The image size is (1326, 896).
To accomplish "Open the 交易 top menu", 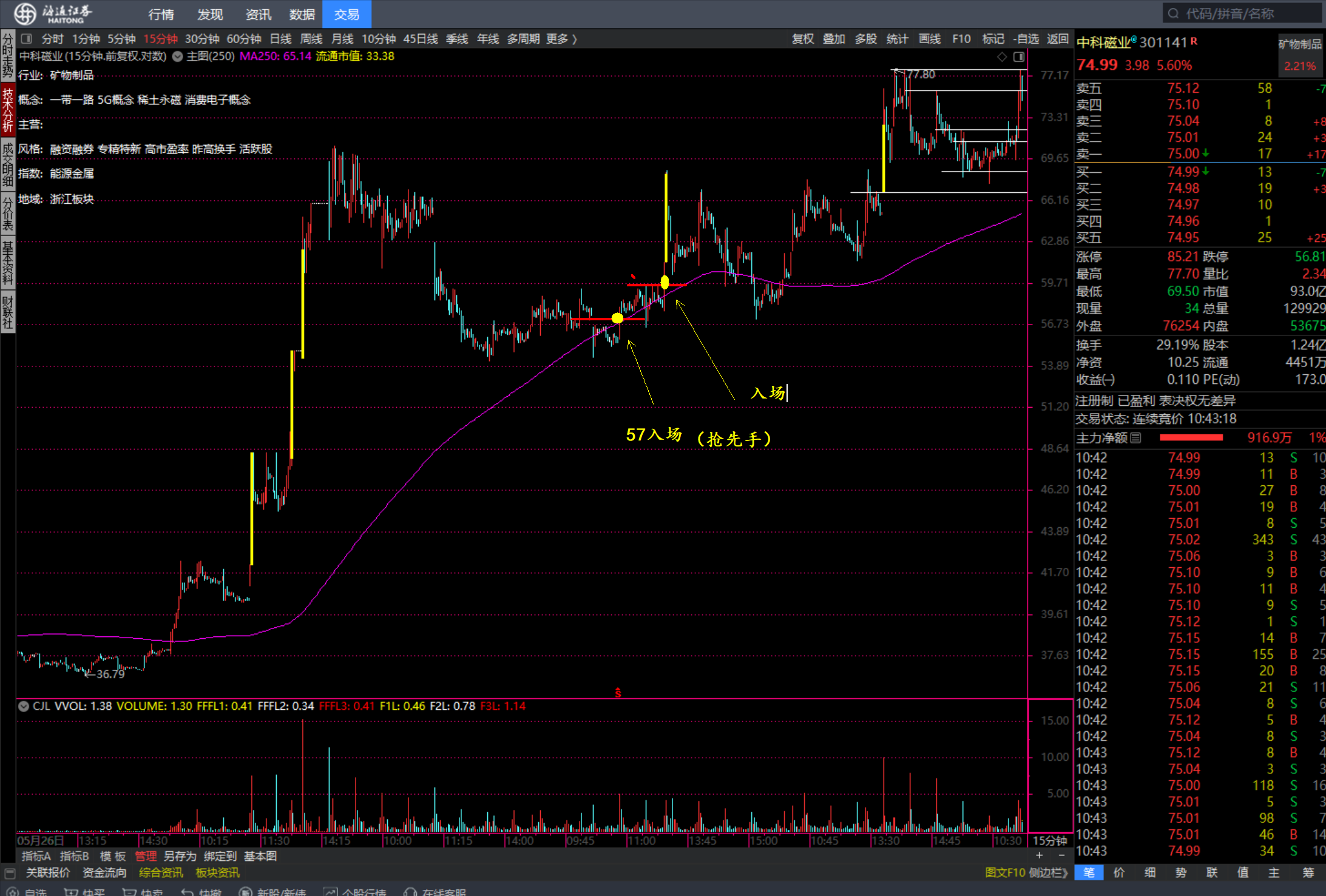I will pyautogui.click(x=347, y=14).
